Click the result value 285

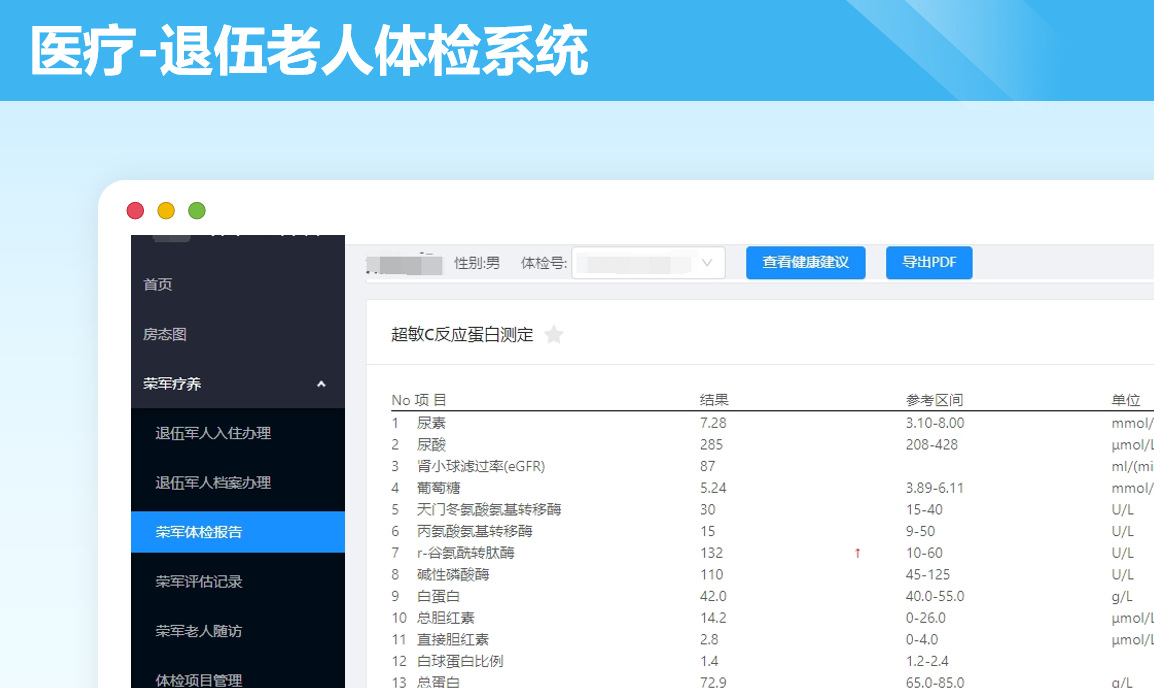[x=712, y=444]
